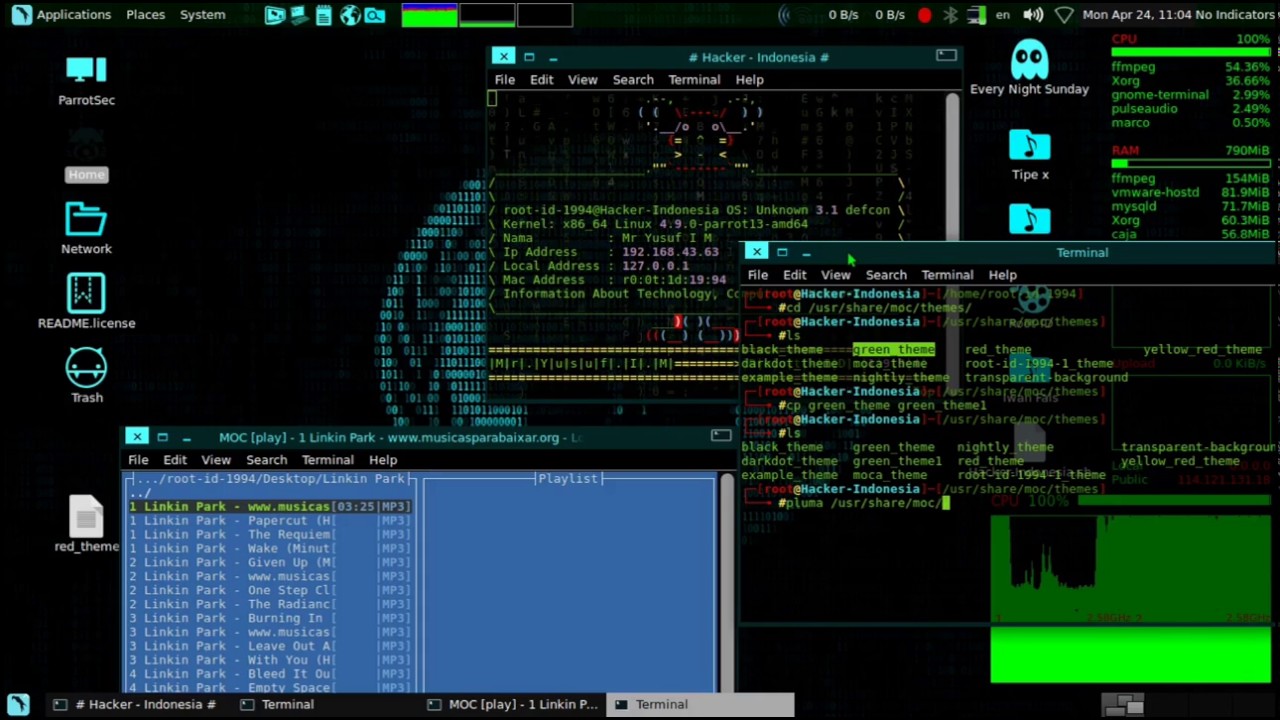Open Terminal menu in MOC window

pyautogui.click(x=328, y=460)
